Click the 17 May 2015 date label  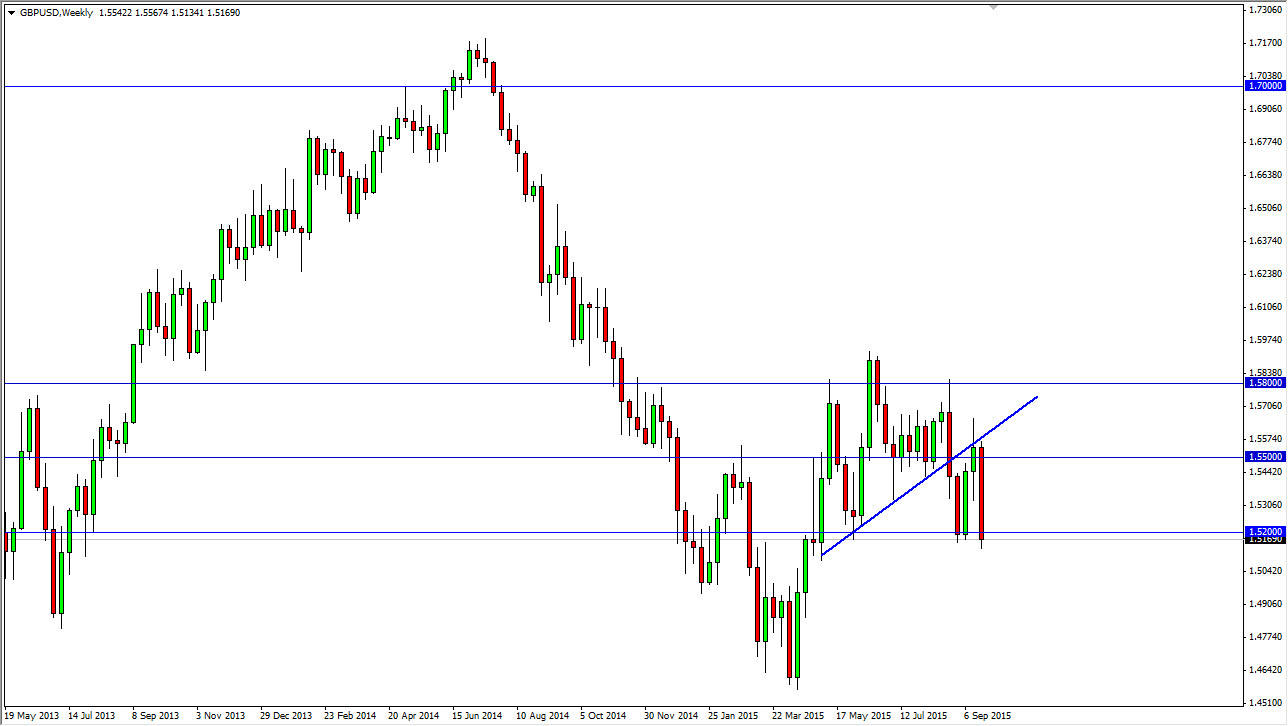pyautogui.click(x=862, y=716)
